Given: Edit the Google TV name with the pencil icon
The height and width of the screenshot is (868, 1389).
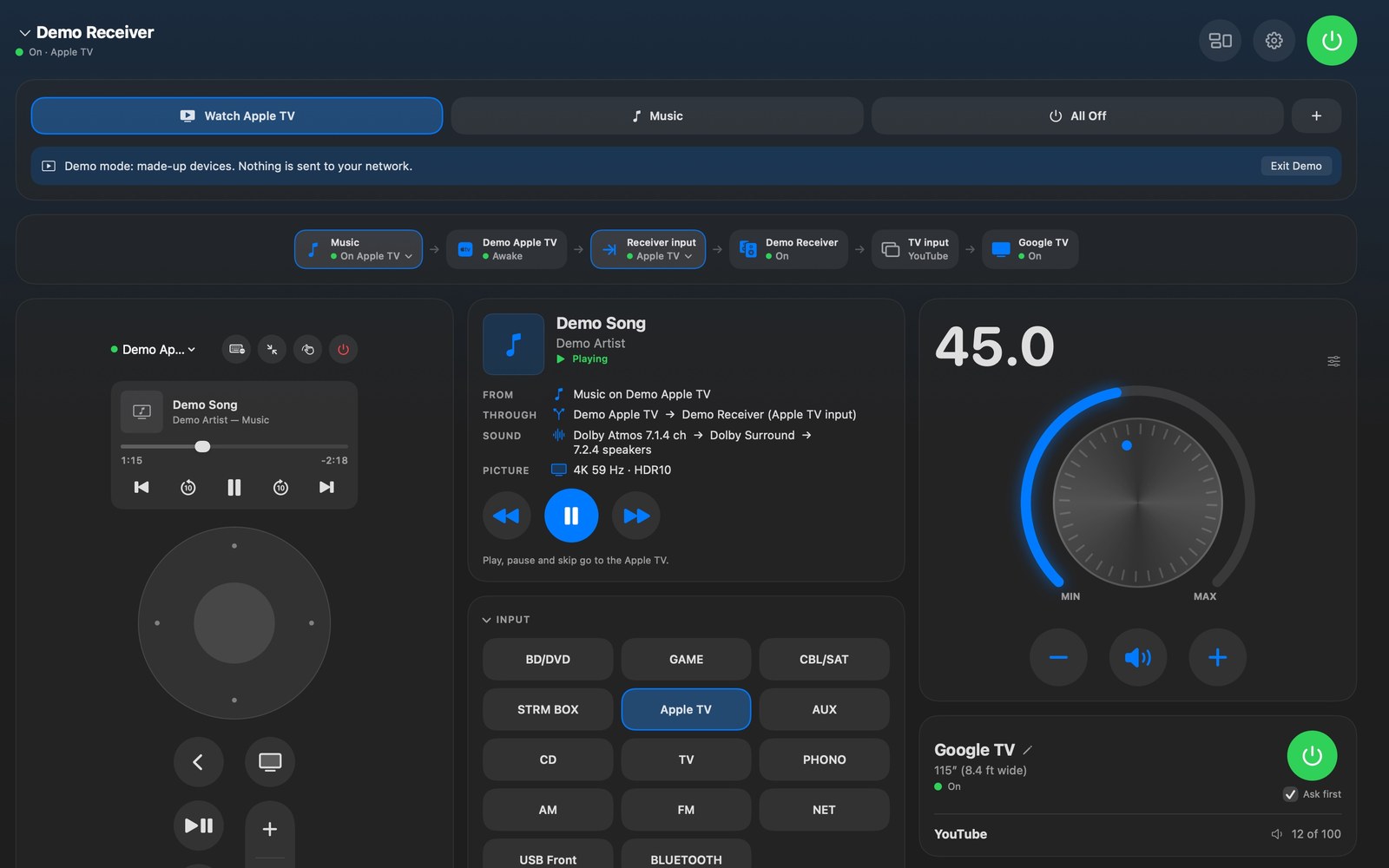Looking at the screenshot, I should 1028,750.
